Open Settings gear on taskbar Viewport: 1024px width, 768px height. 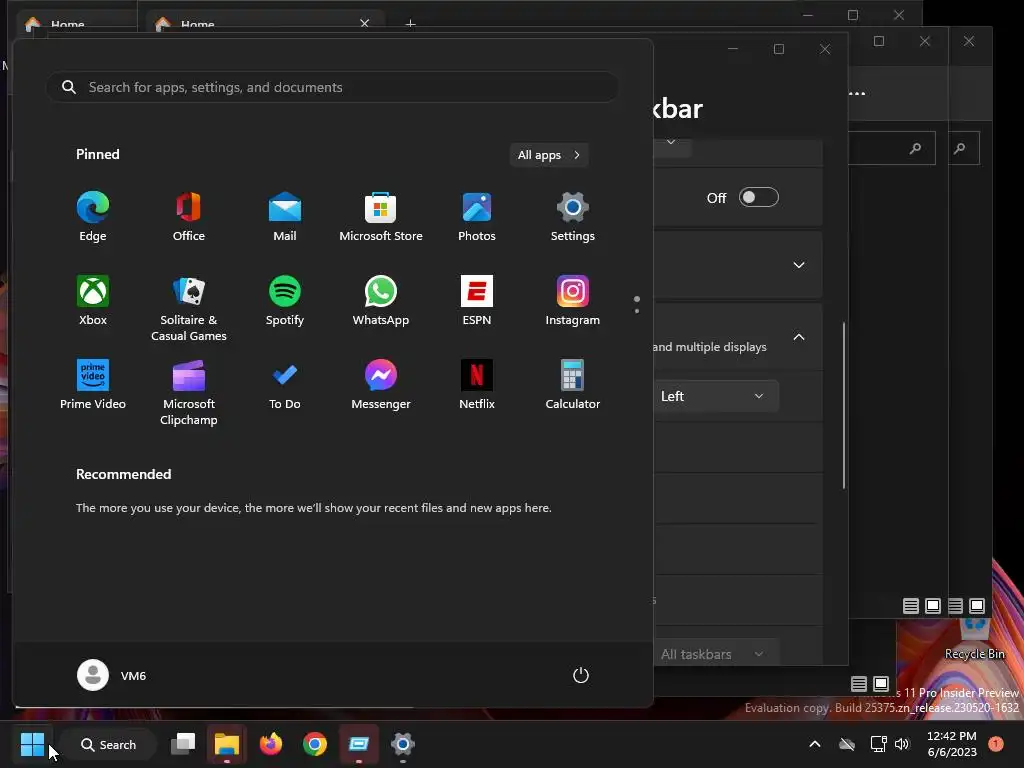[403, 744]
